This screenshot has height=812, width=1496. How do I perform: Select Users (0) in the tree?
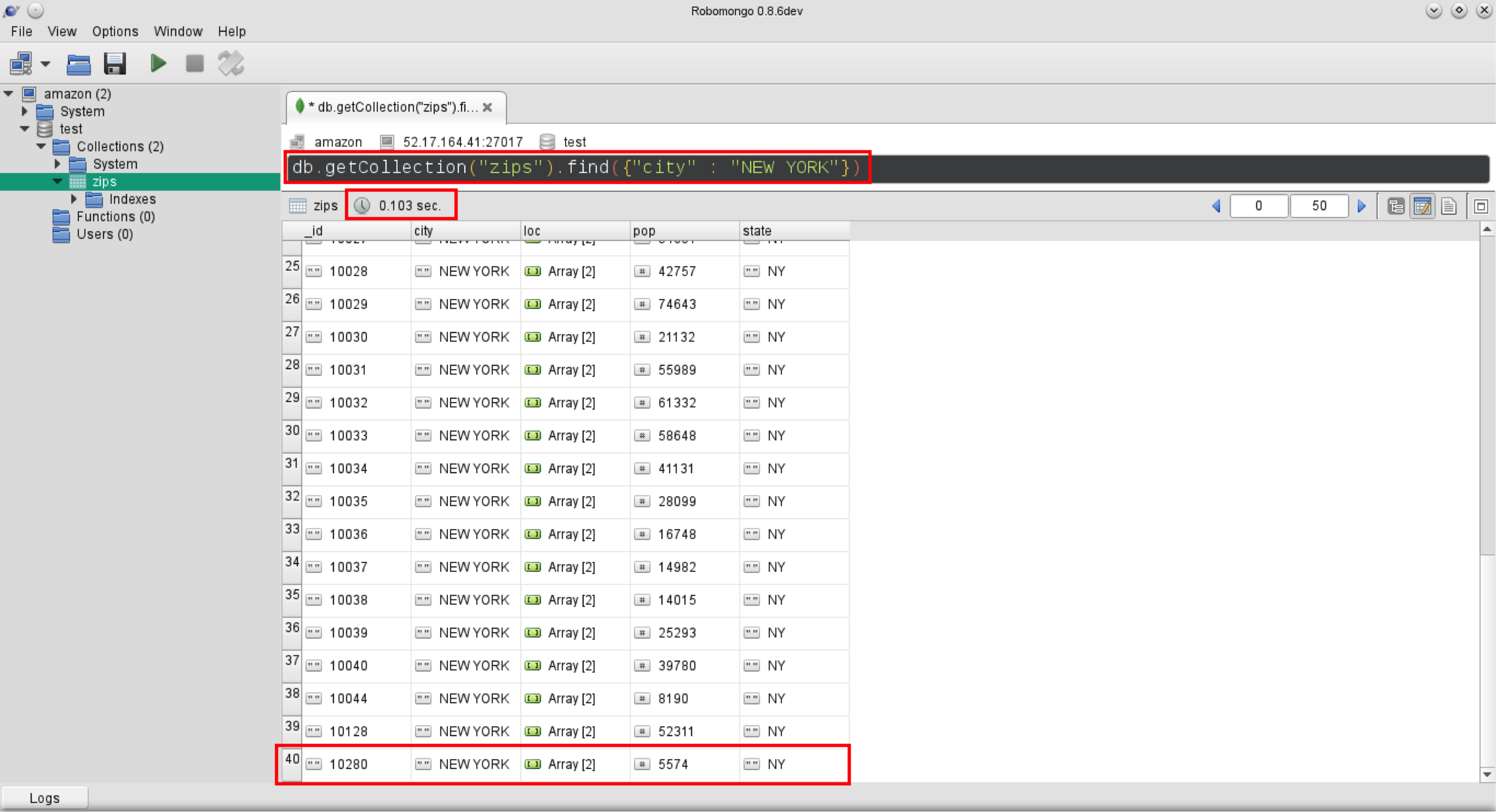point(105,234)
